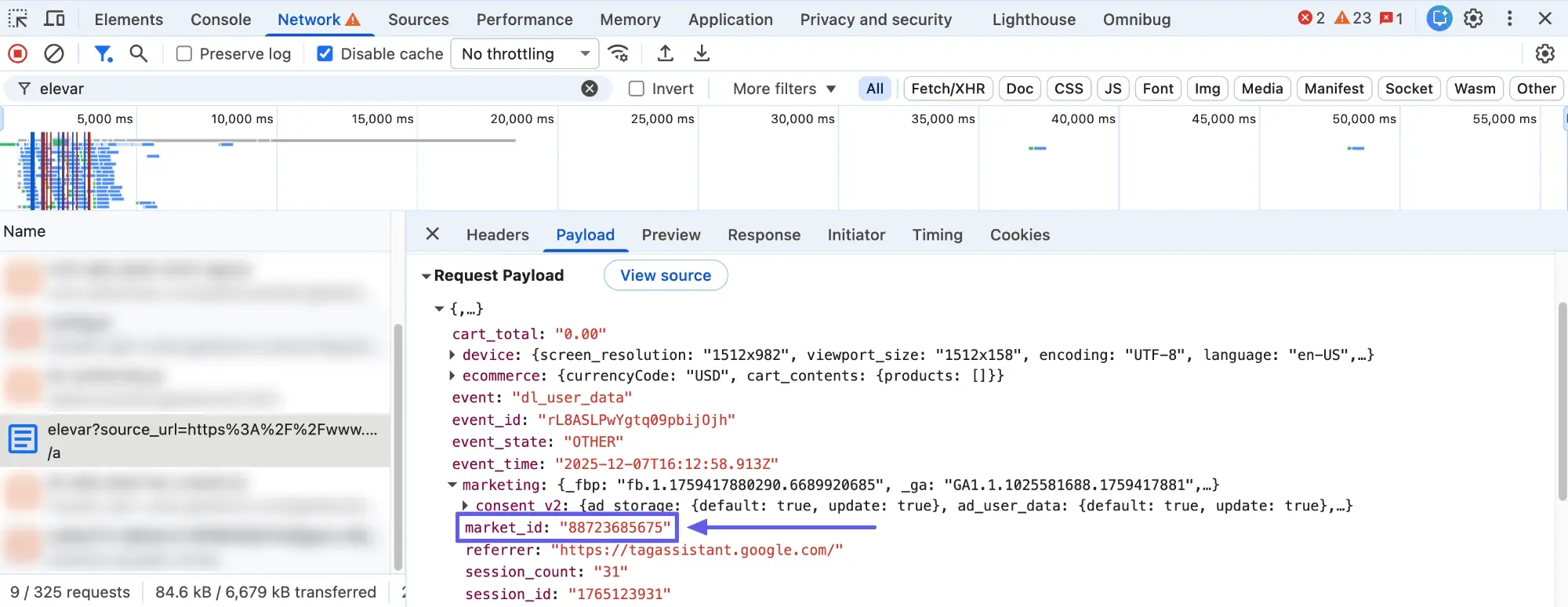
Task: Select the elevar?source_url request row
Action: [x=195, y=441]
